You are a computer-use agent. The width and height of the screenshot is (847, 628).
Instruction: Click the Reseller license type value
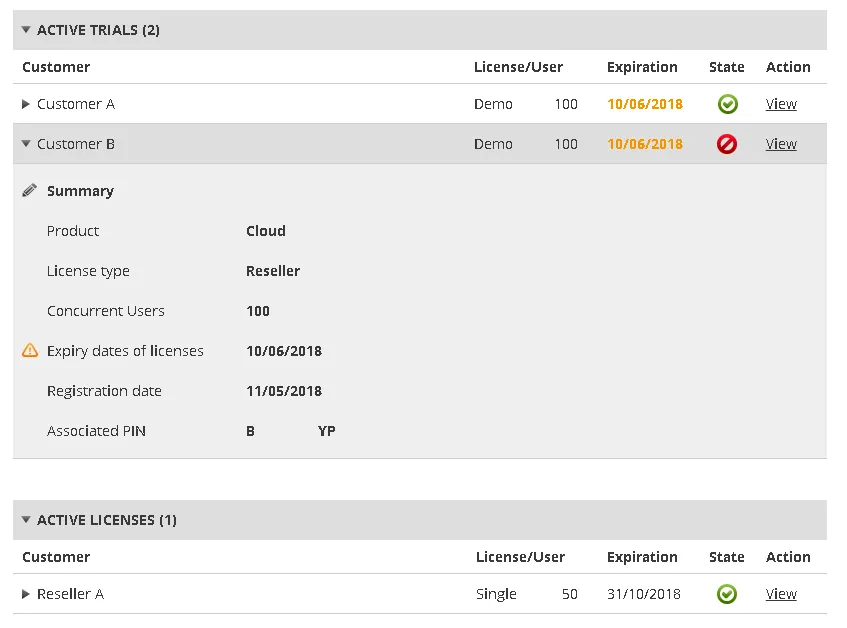click(273, 271)
